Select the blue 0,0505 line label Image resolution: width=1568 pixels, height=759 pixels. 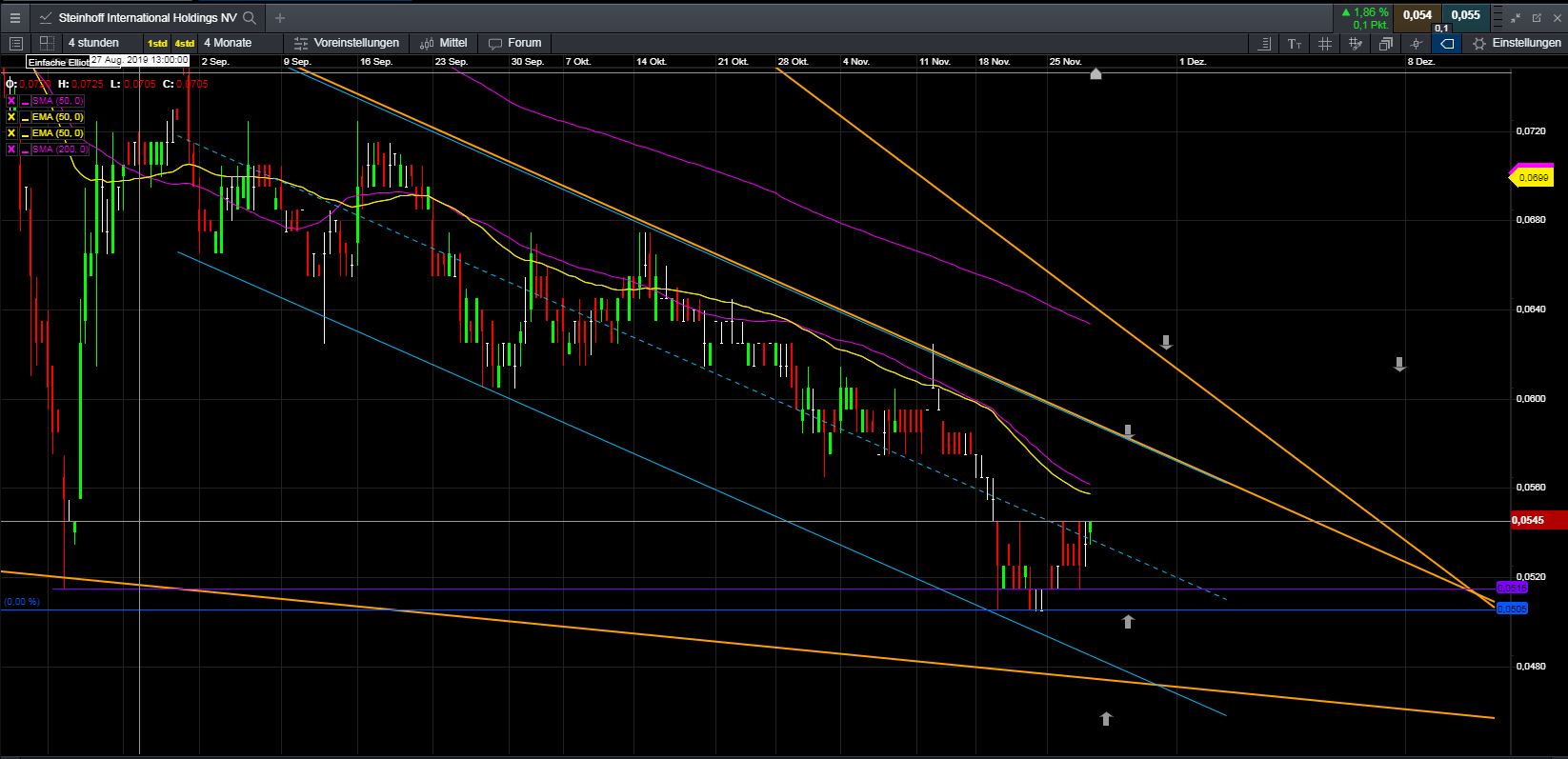(1512, 609)
